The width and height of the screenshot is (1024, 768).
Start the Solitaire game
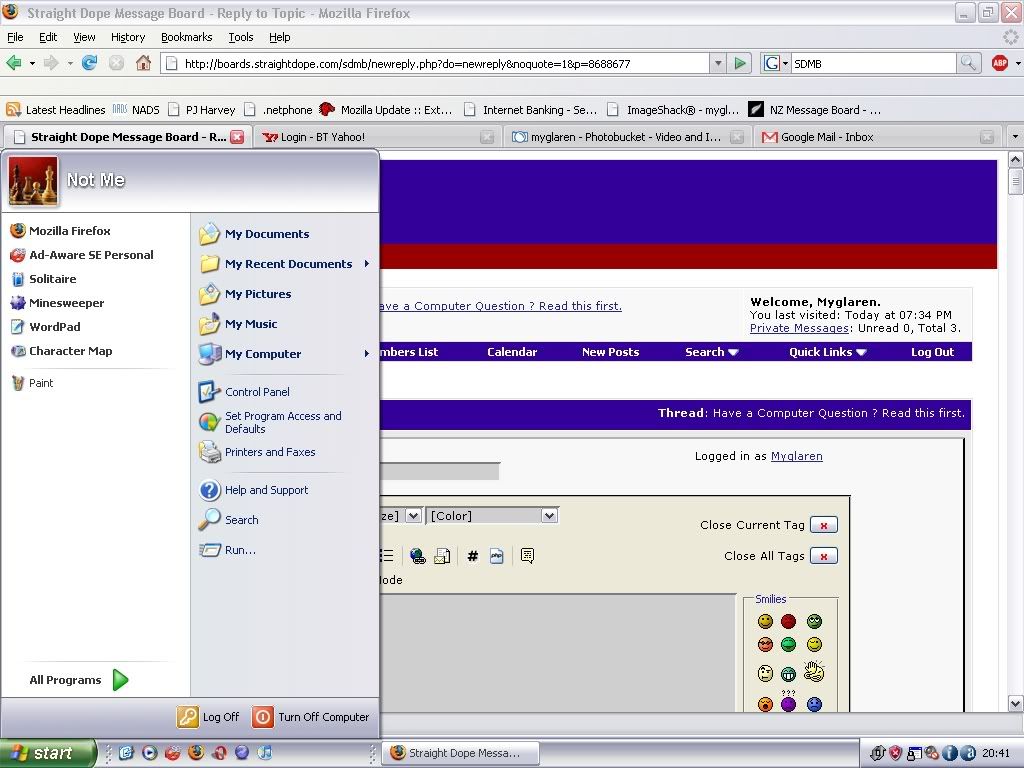coord(43,279)
